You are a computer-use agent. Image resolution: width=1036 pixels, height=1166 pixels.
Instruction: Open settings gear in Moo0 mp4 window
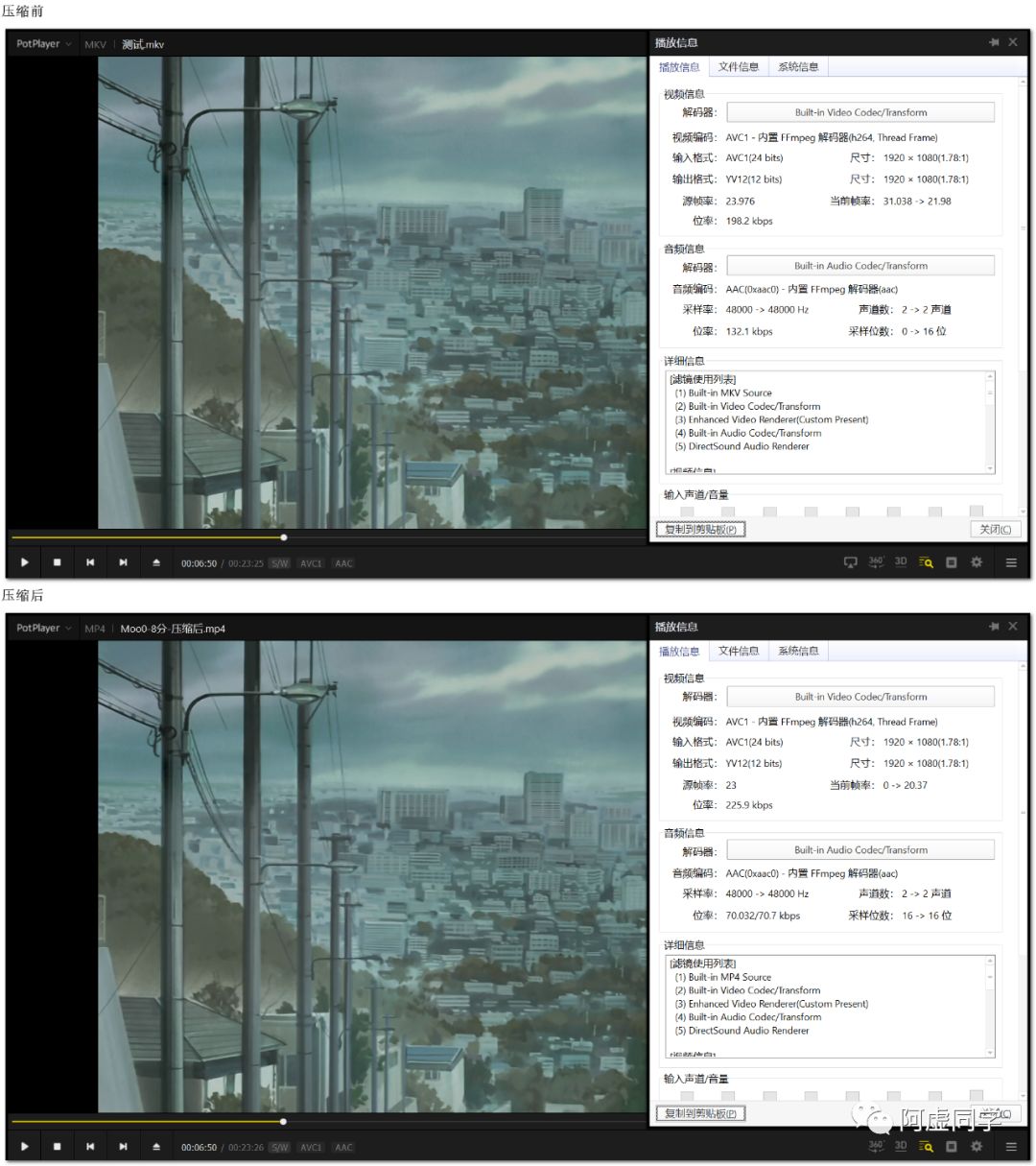[x=977, y=1146]
